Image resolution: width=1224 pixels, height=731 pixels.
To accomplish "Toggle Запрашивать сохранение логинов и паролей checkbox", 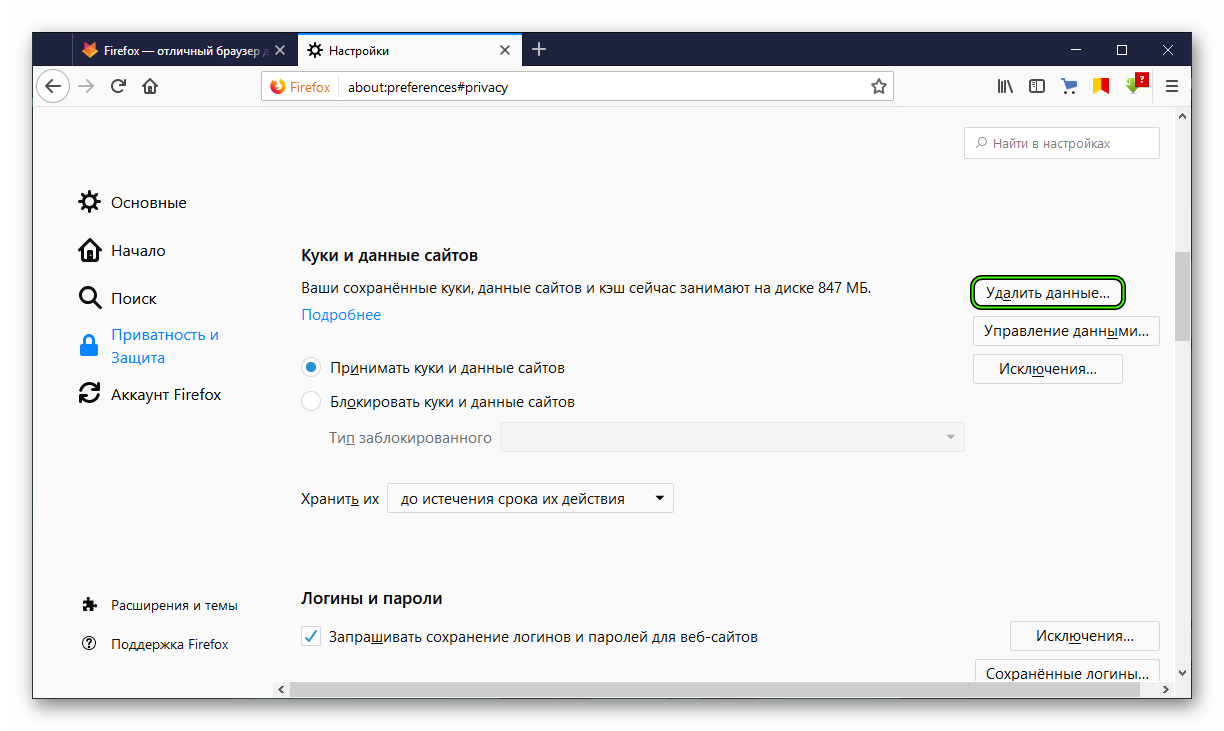I will click(311, 636).
